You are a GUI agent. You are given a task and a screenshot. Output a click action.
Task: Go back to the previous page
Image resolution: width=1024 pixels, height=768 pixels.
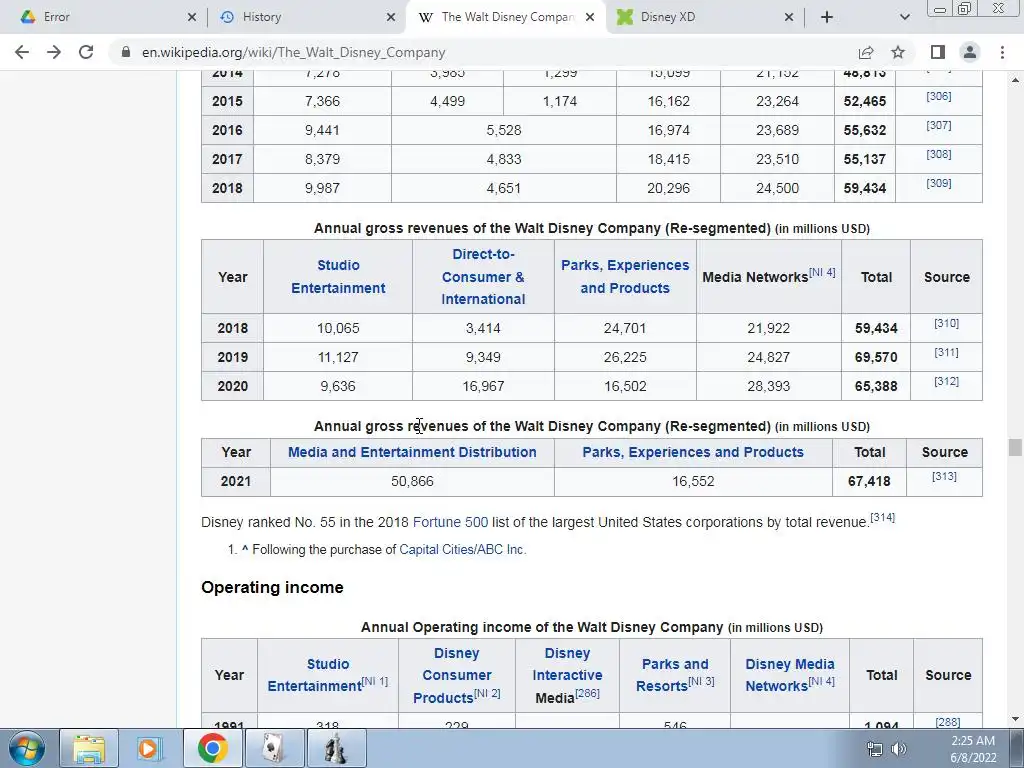22,52
